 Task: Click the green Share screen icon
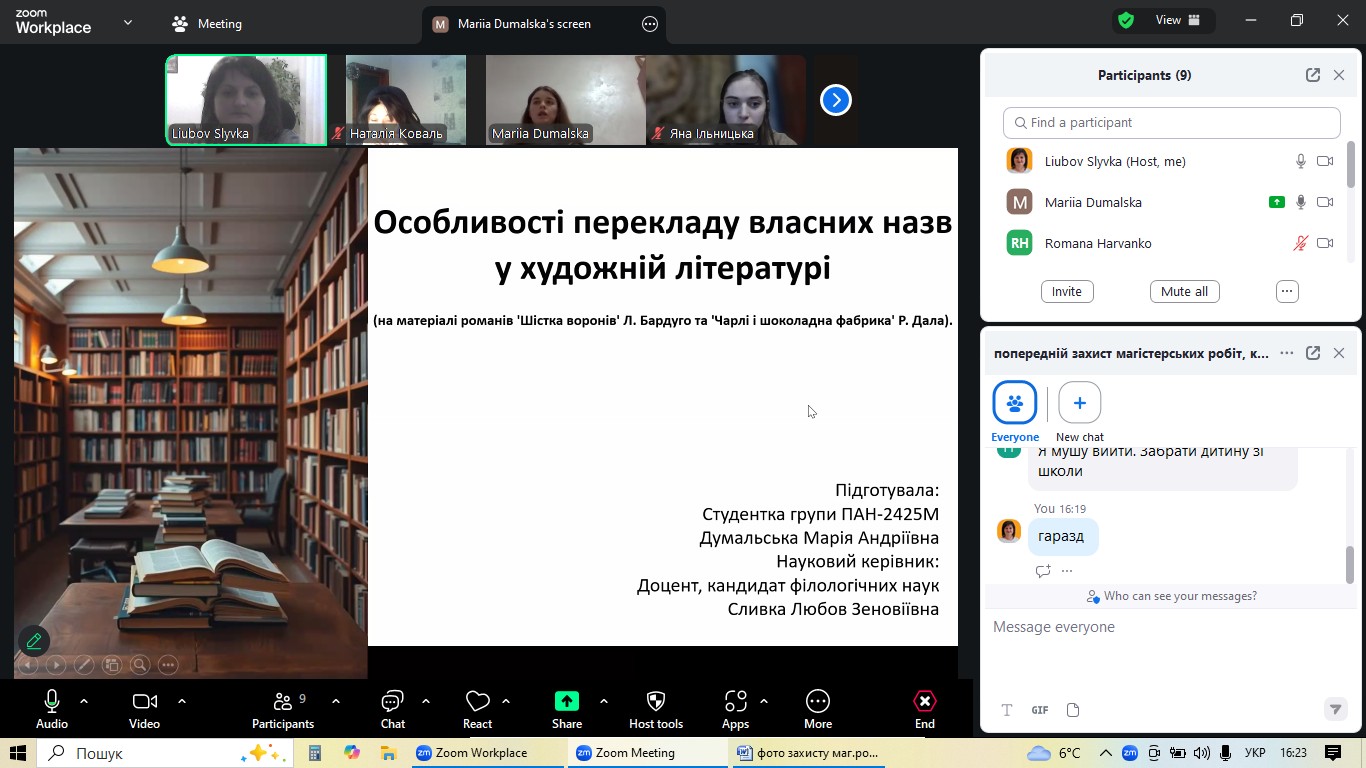(x=566, y=702)
